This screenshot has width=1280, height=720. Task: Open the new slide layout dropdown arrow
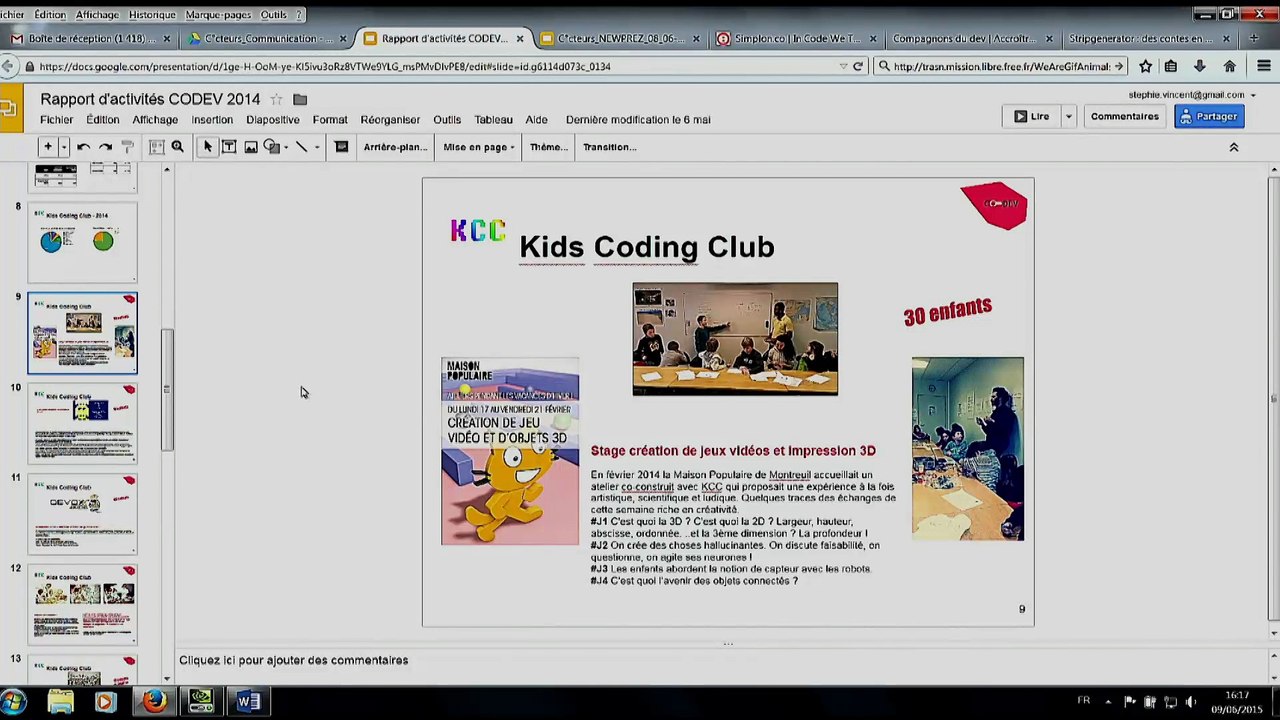point(64,147)
